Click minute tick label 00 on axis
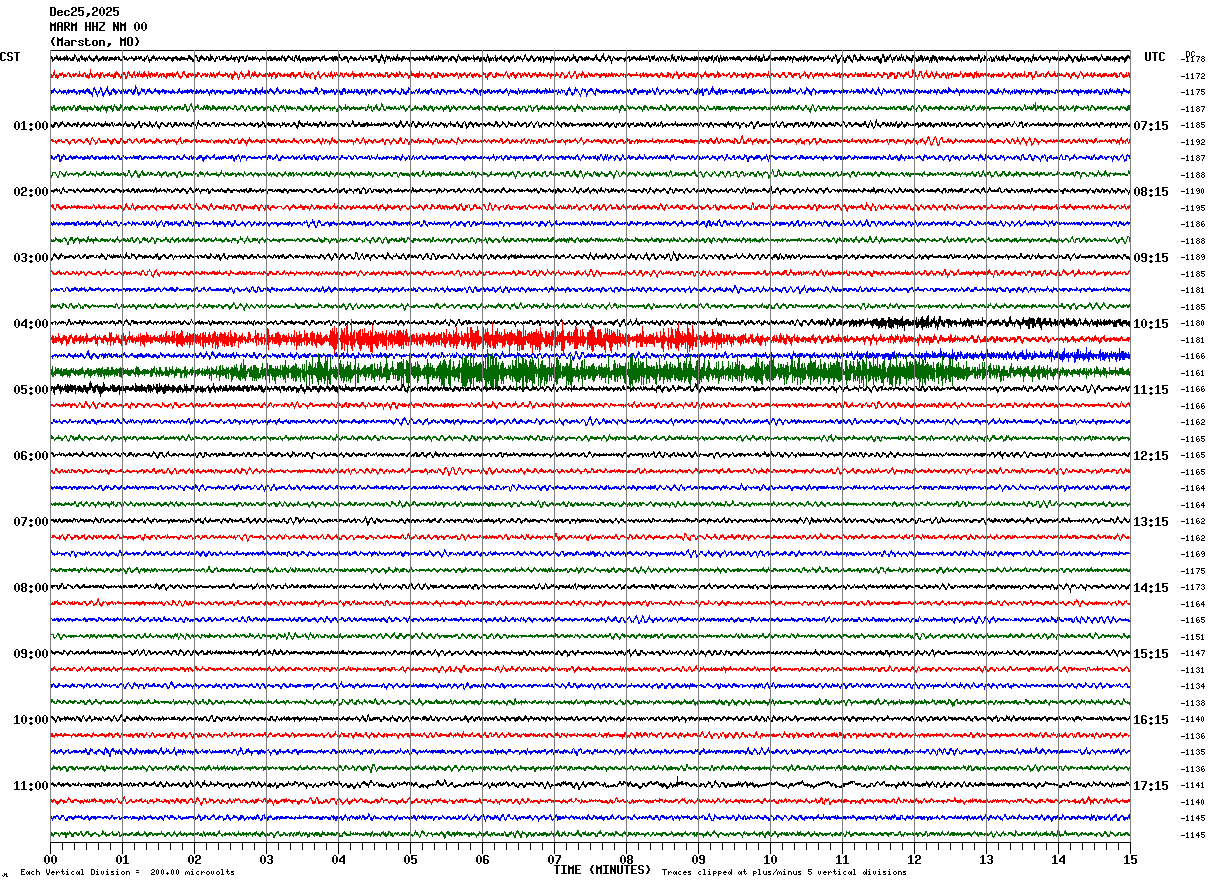The image size is (1210, 886). (x=50, y=859)
